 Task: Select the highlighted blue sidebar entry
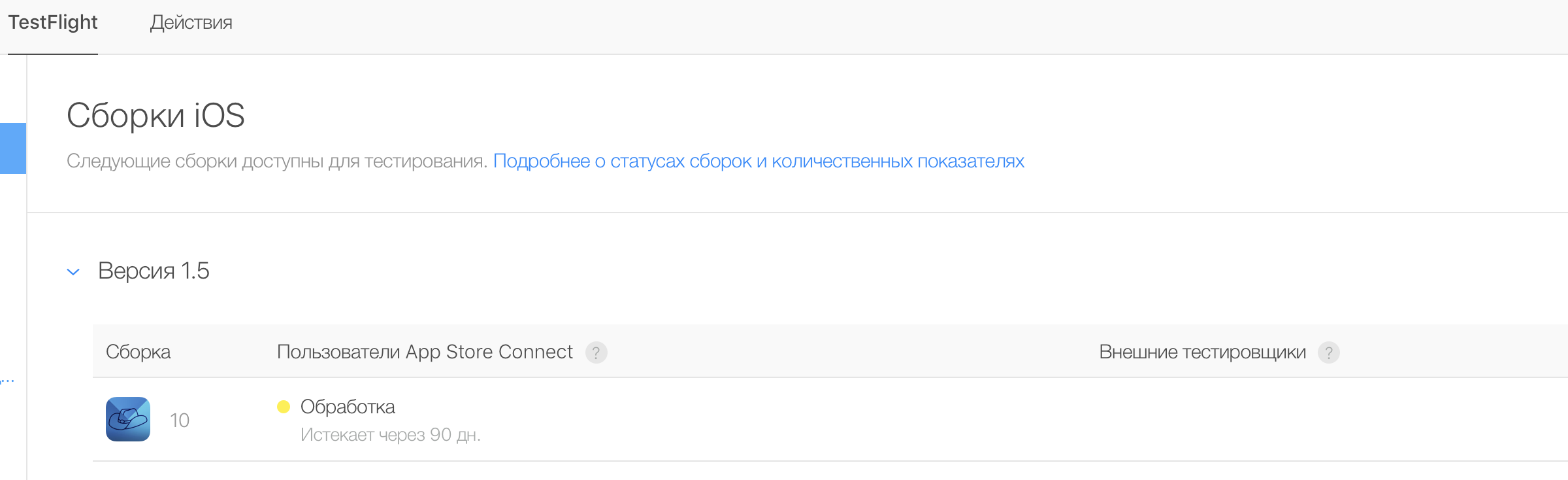12,148
